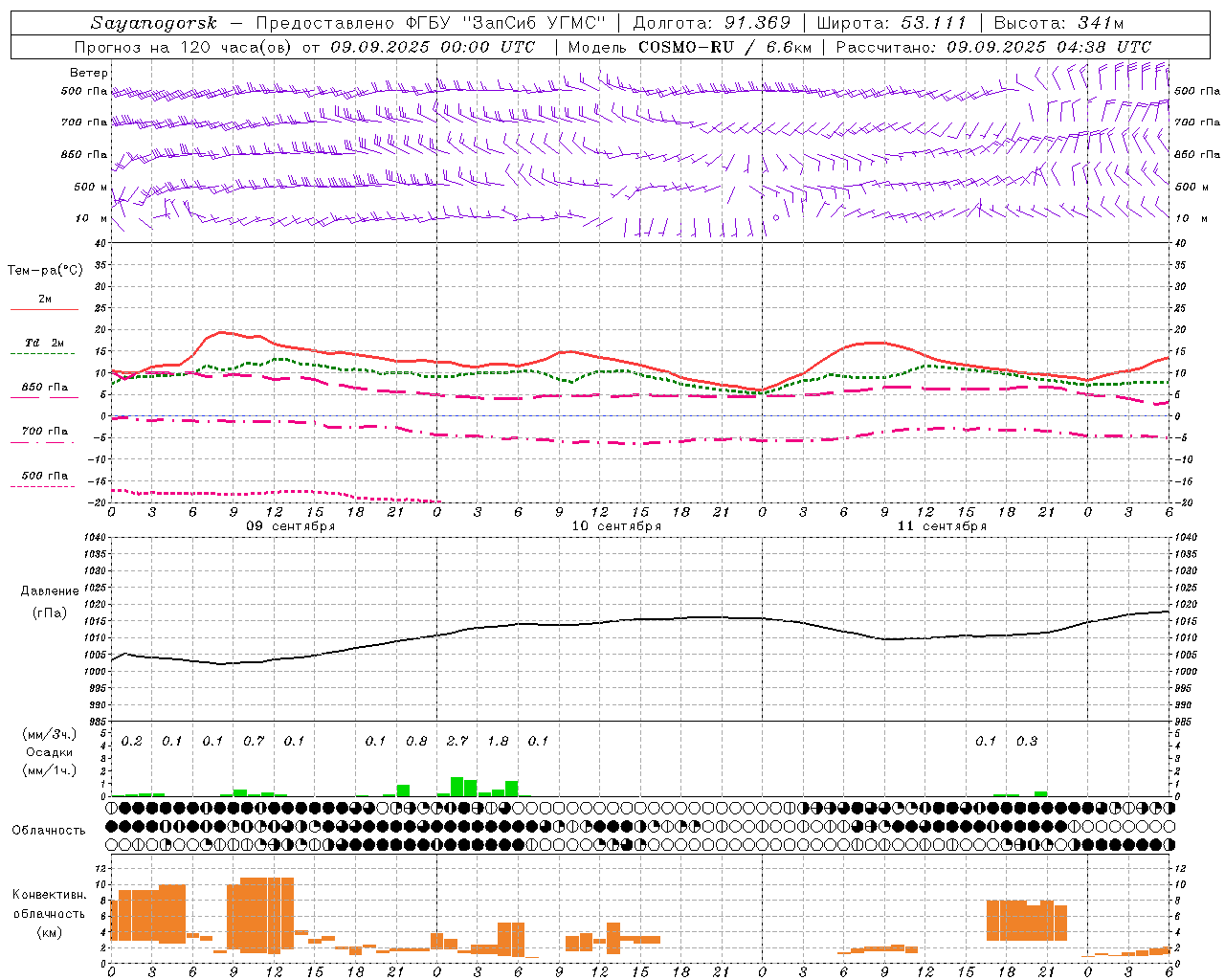This screenshot has width=1225, height=980.
Task: Click the 0.7 precipitation amount
Action: coord(254,741)
